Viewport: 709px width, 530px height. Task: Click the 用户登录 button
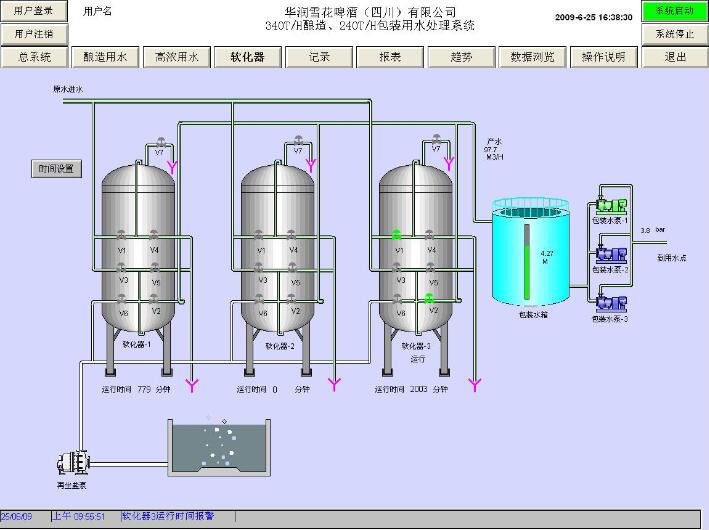pyautogui.click(x=34, y=11)
